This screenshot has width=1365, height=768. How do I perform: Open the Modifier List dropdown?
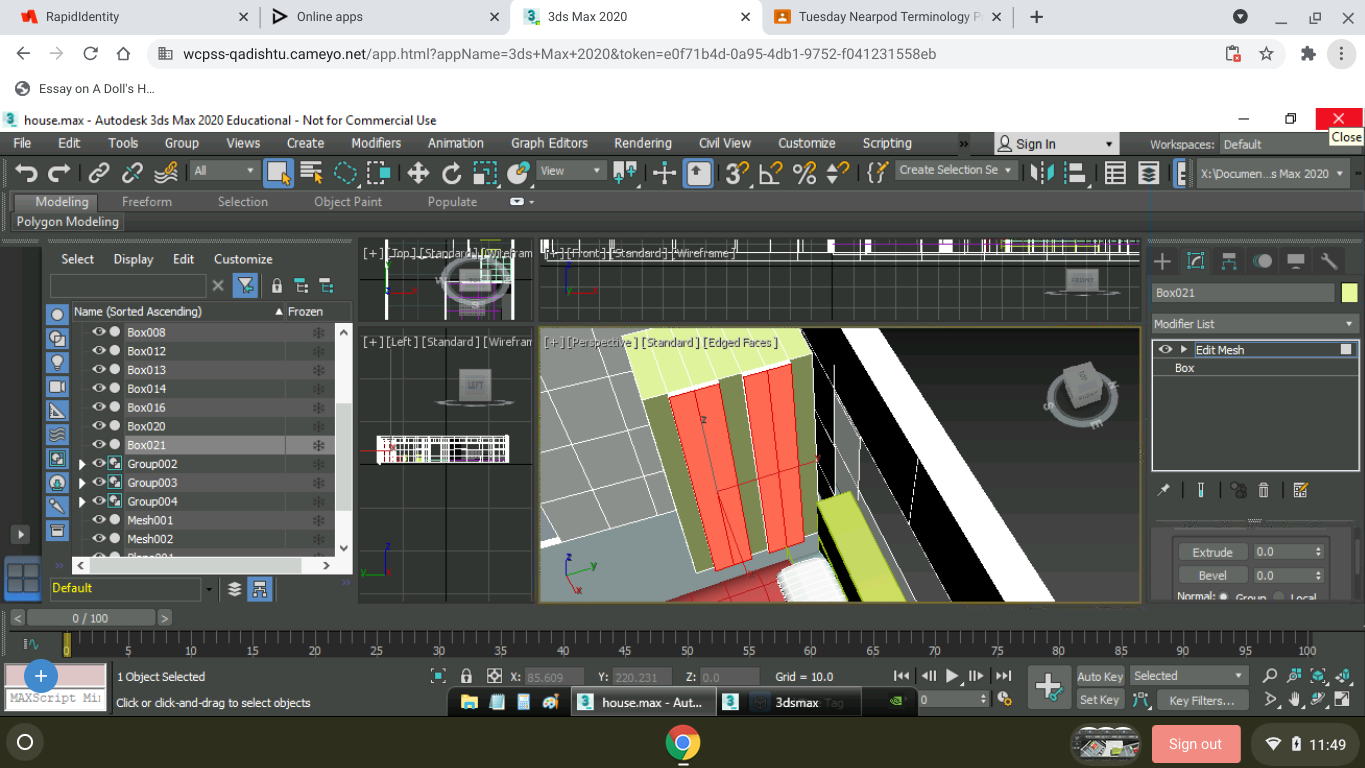(x=1254, y=324)
